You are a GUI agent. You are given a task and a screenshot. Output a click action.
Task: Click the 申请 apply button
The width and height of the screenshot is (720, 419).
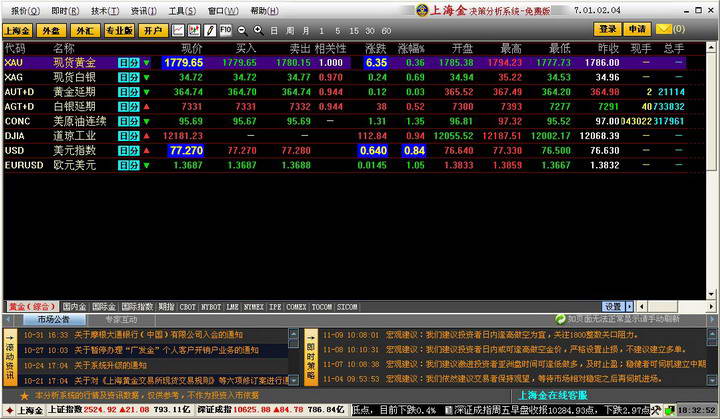637,29
